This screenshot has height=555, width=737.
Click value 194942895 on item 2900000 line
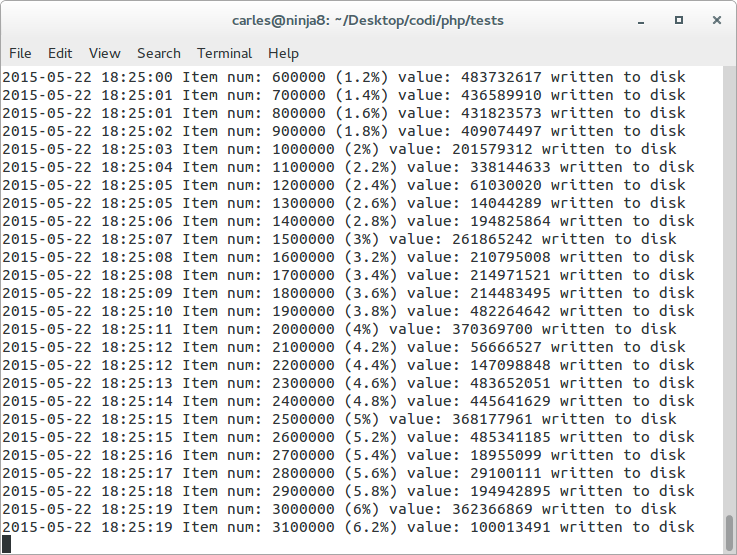[x=510, y=492]
